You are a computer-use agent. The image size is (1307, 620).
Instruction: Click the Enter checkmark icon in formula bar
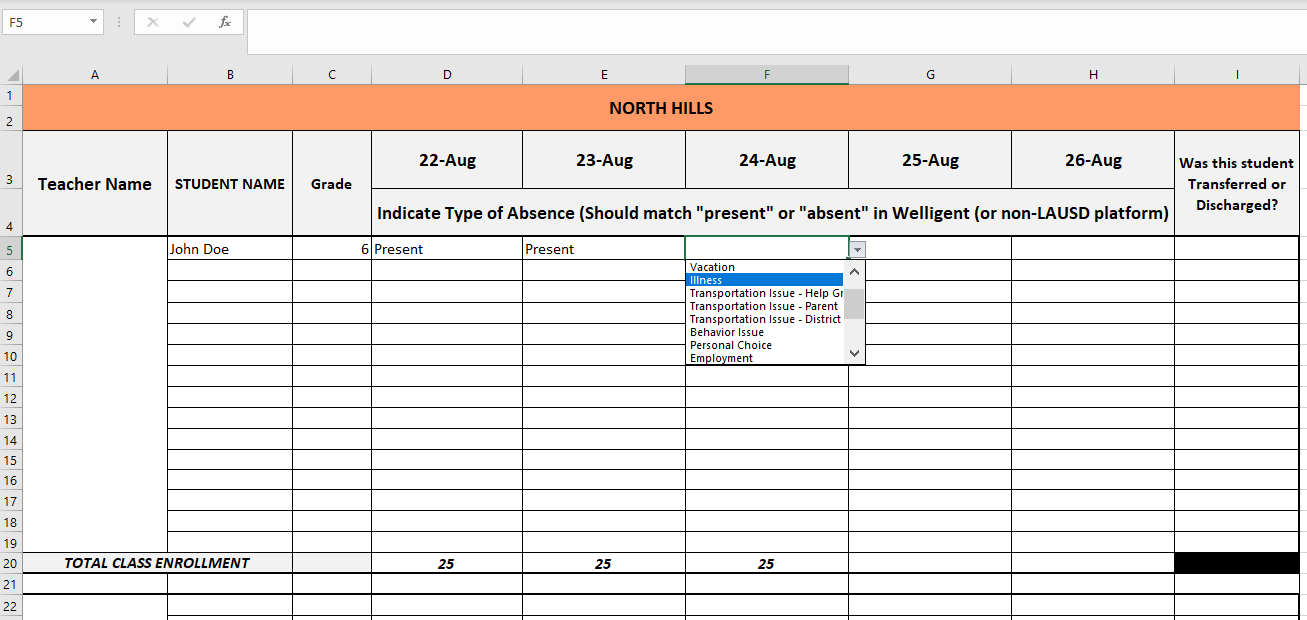point(189,22)
